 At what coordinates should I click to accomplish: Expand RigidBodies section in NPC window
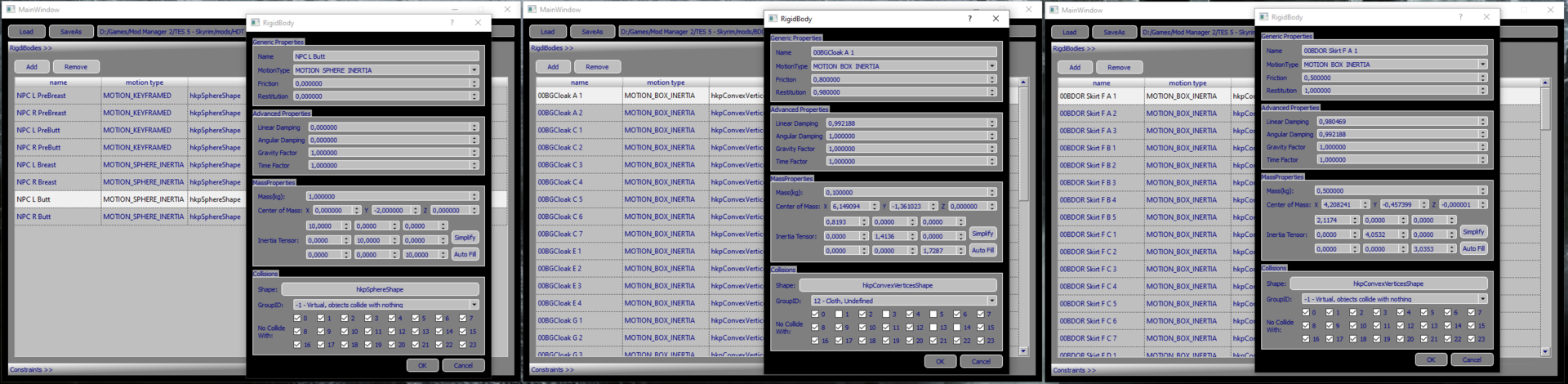click(x=31, y=48)
